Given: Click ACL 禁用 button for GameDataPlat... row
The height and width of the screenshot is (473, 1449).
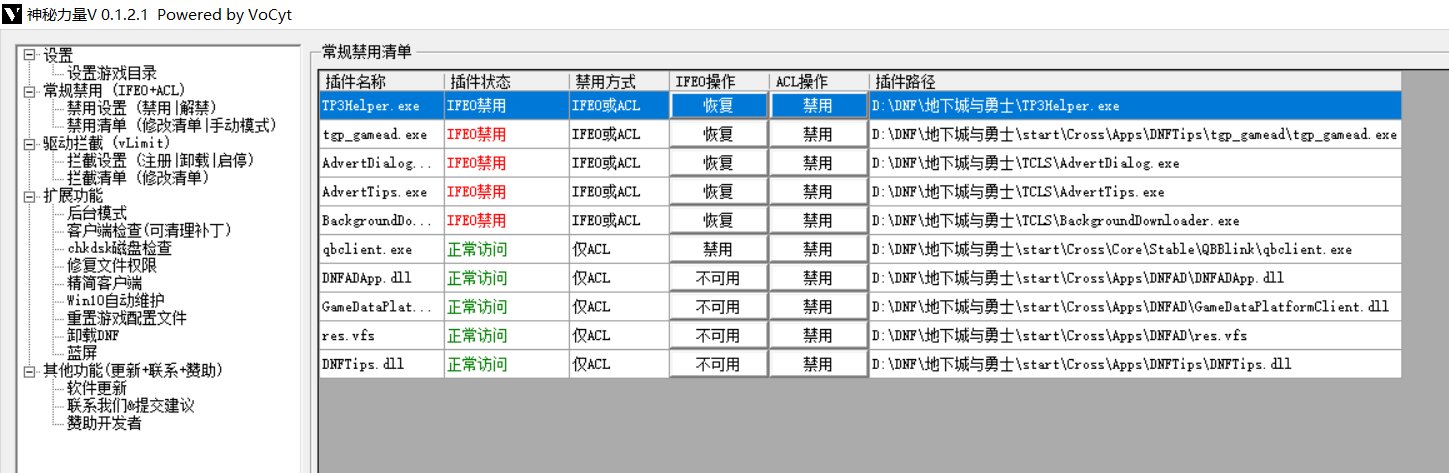Looking at the screenshot, I should (818, 306).
